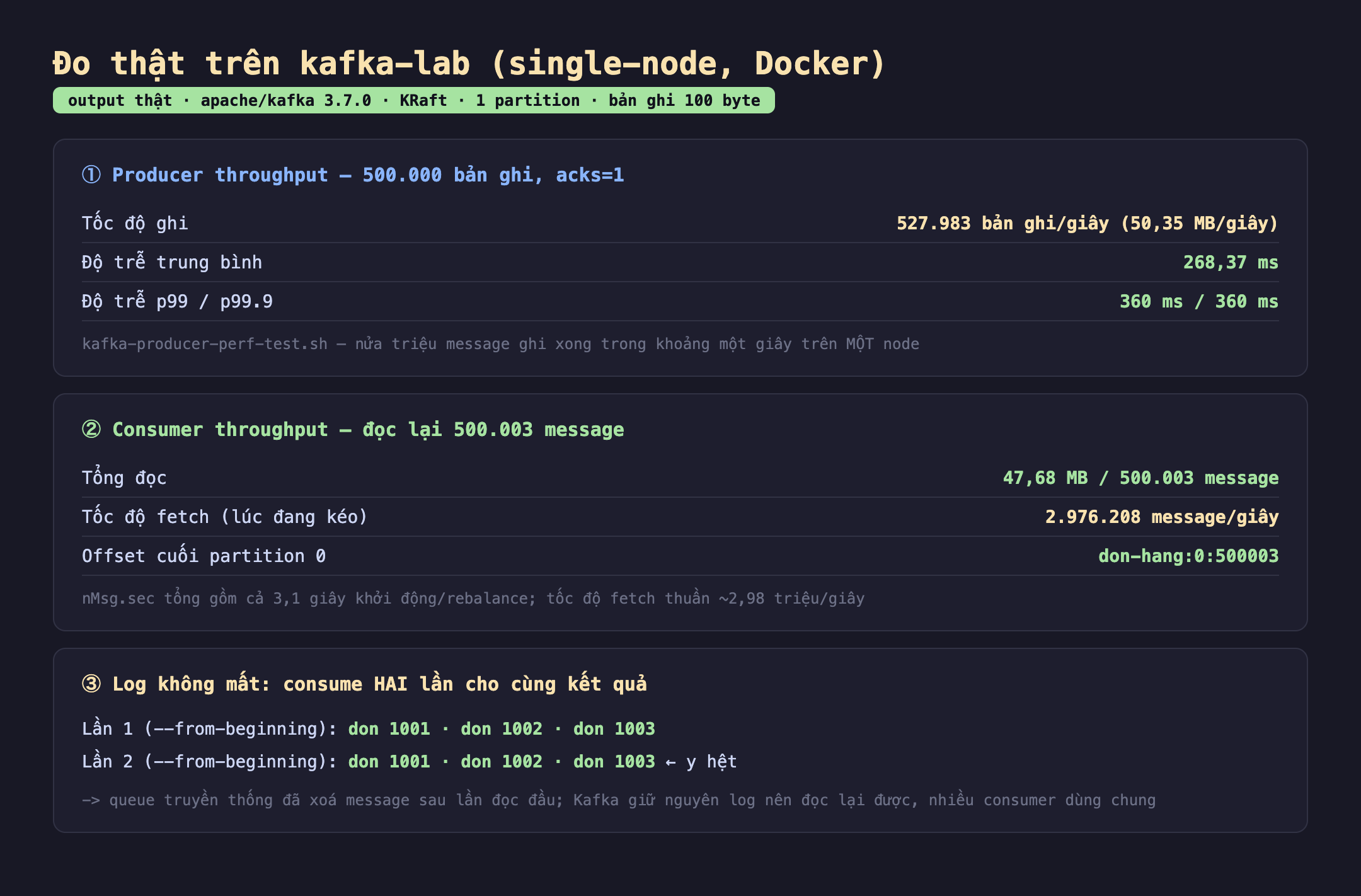Click the 'Độ trễ trung bình' label
This screenshot has height=896, width=1361.
pos(172,262)
